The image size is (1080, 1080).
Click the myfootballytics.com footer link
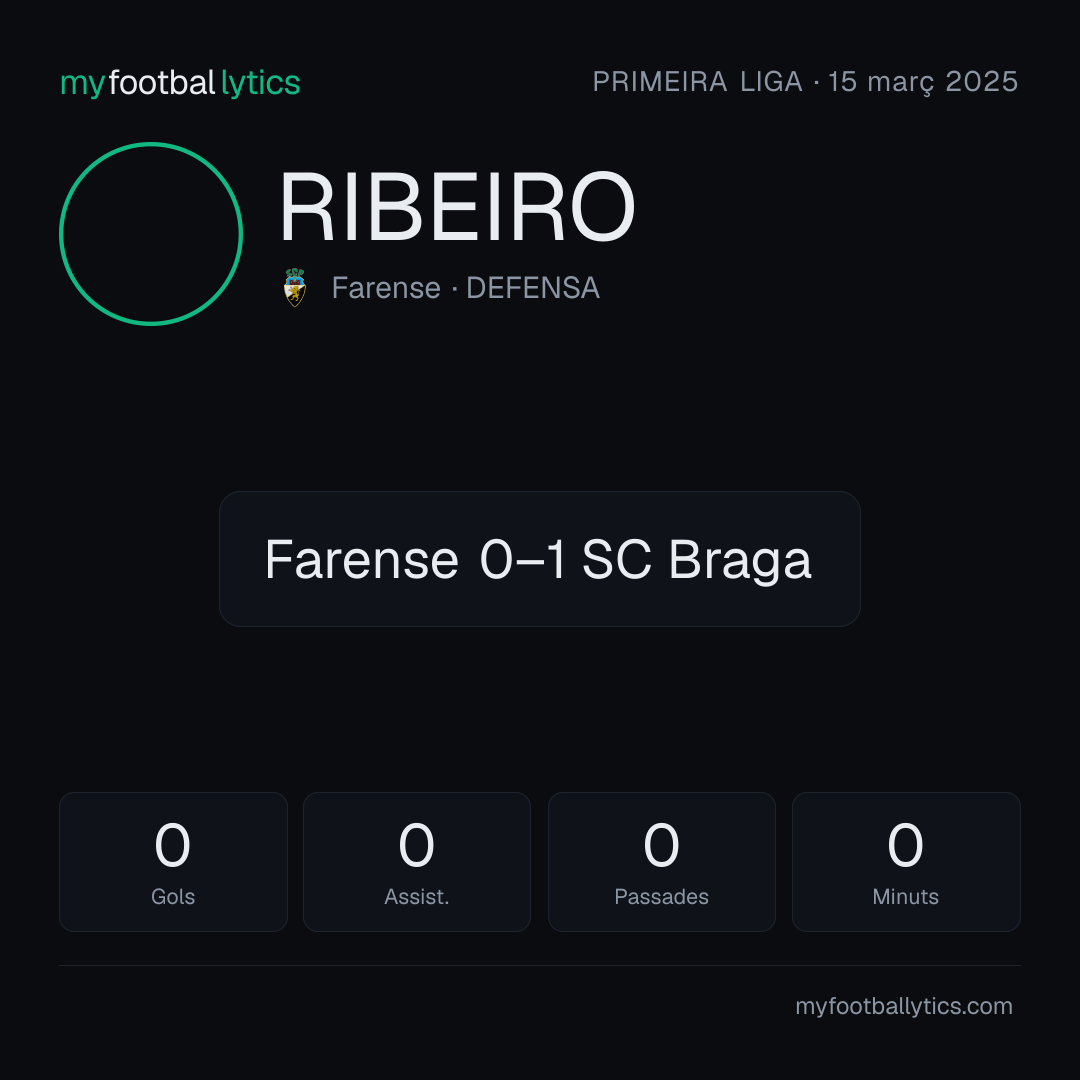point(904,1006)
